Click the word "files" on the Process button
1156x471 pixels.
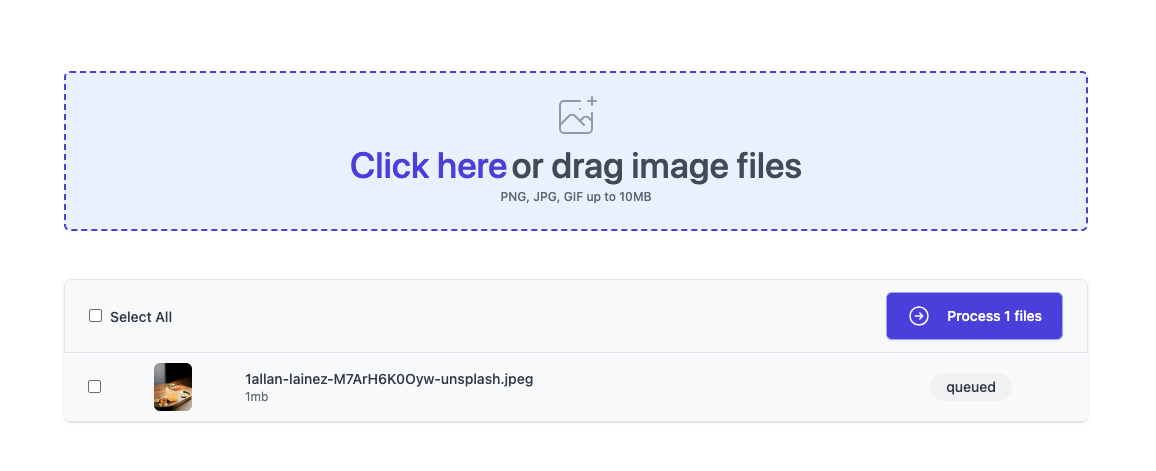pyautogui.click(x=1028, y=316)
